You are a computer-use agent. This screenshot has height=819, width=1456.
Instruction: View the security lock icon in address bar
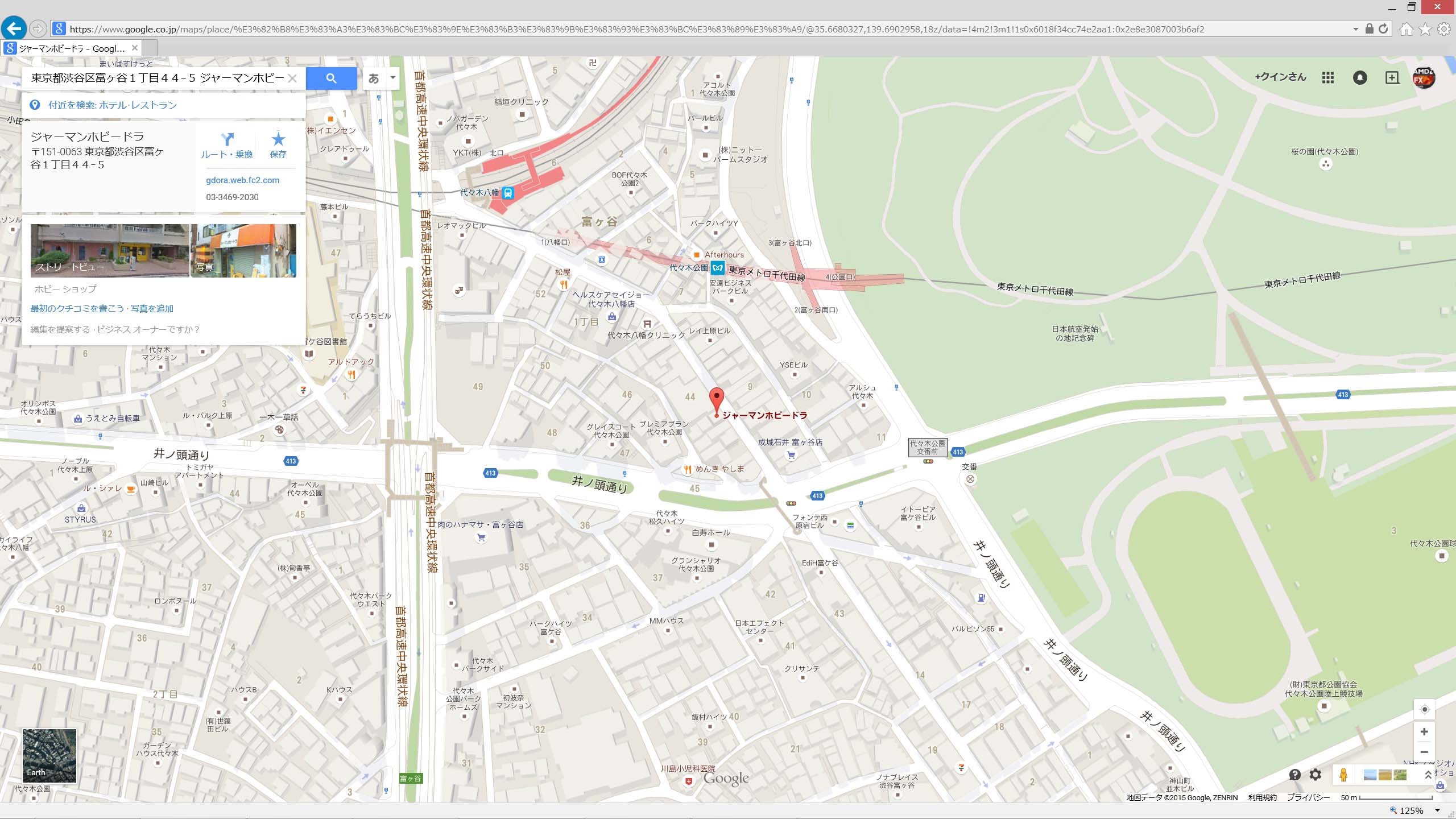click(1370, 28)
